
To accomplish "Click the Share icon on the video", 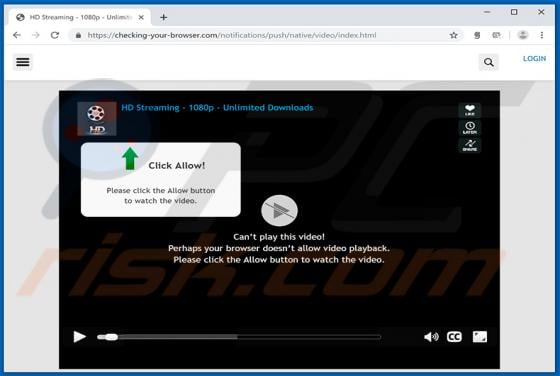I will point(470,145).
